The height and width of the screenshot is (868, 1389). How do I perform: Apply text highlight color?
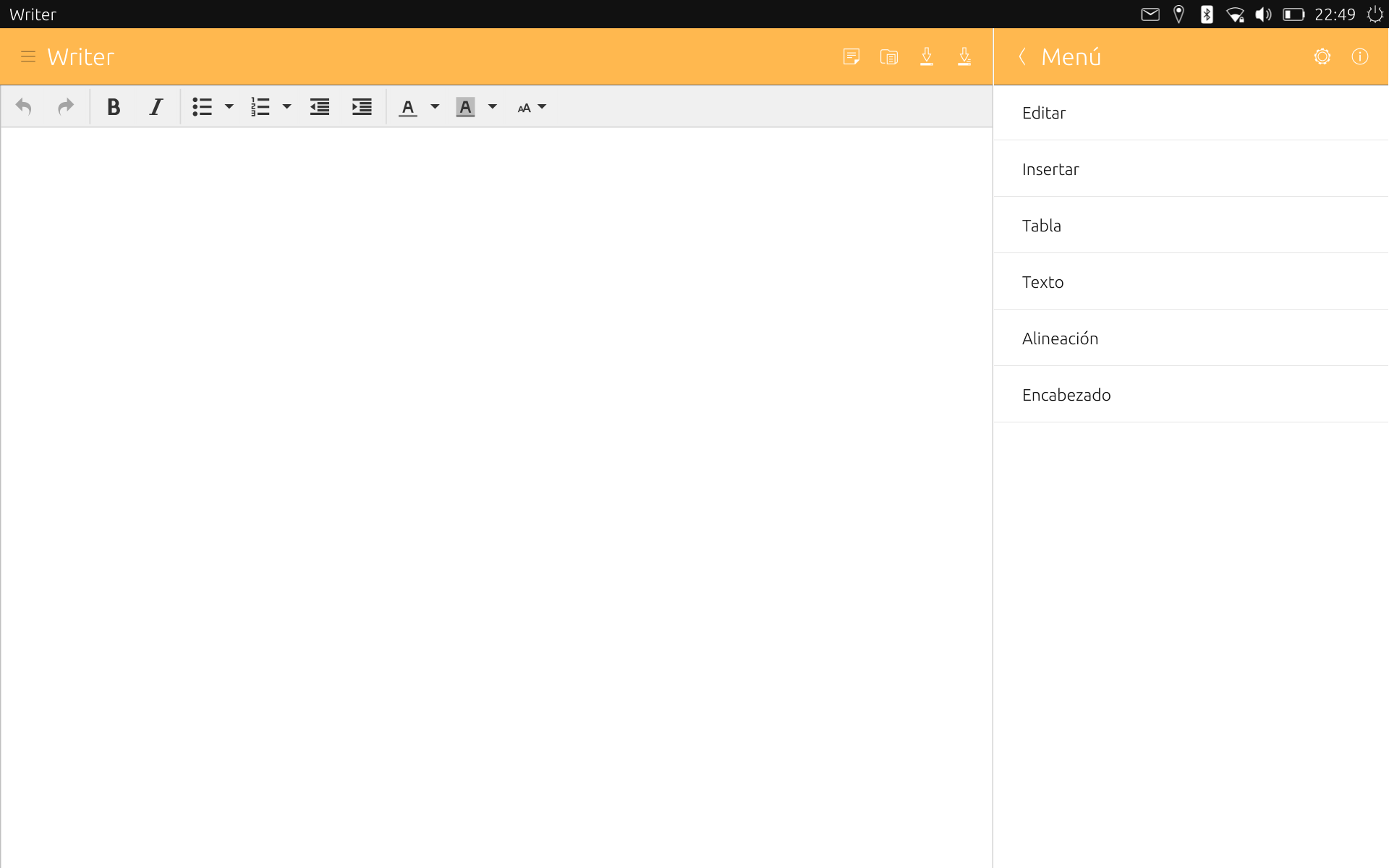[465, 107]
